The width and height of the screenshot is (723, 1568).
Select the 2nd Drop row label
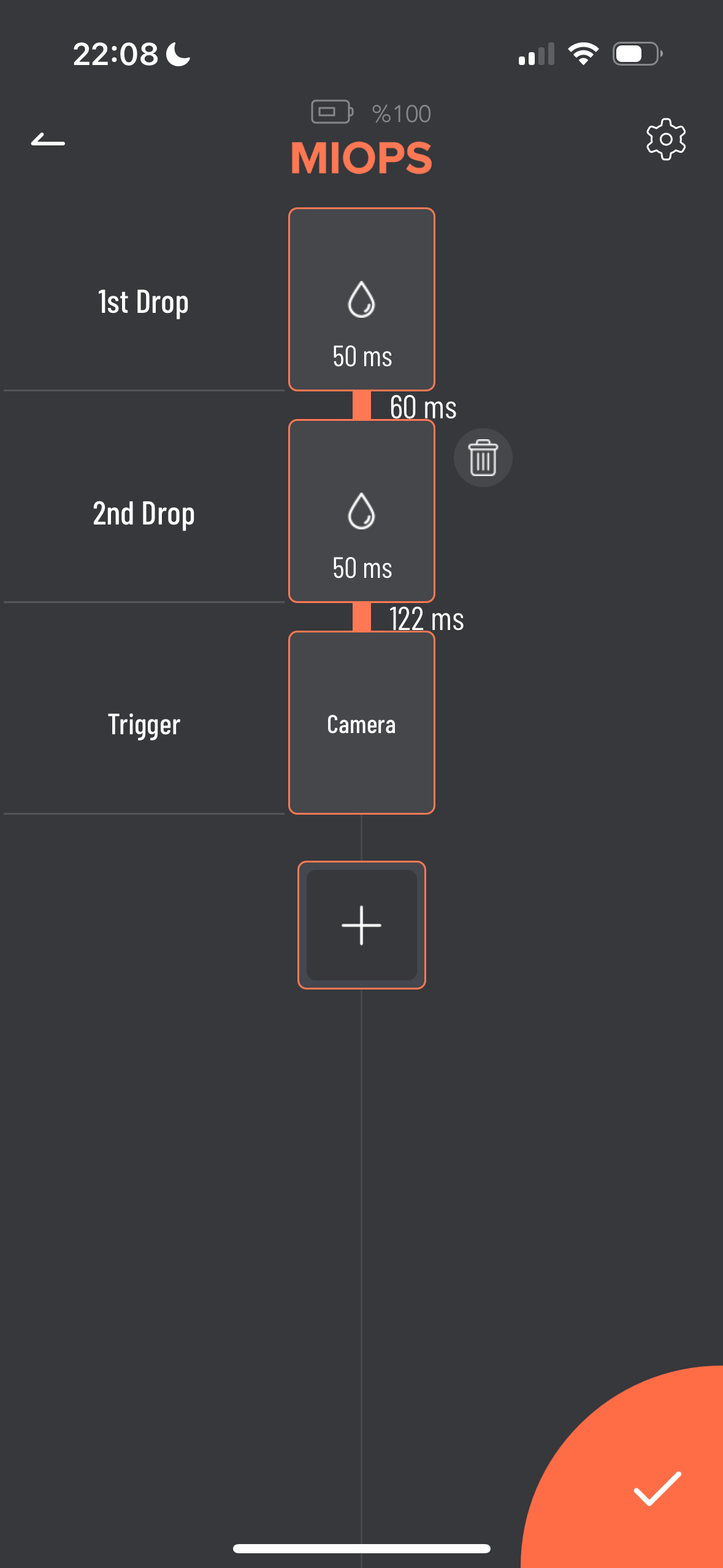(x=143, y=513)
